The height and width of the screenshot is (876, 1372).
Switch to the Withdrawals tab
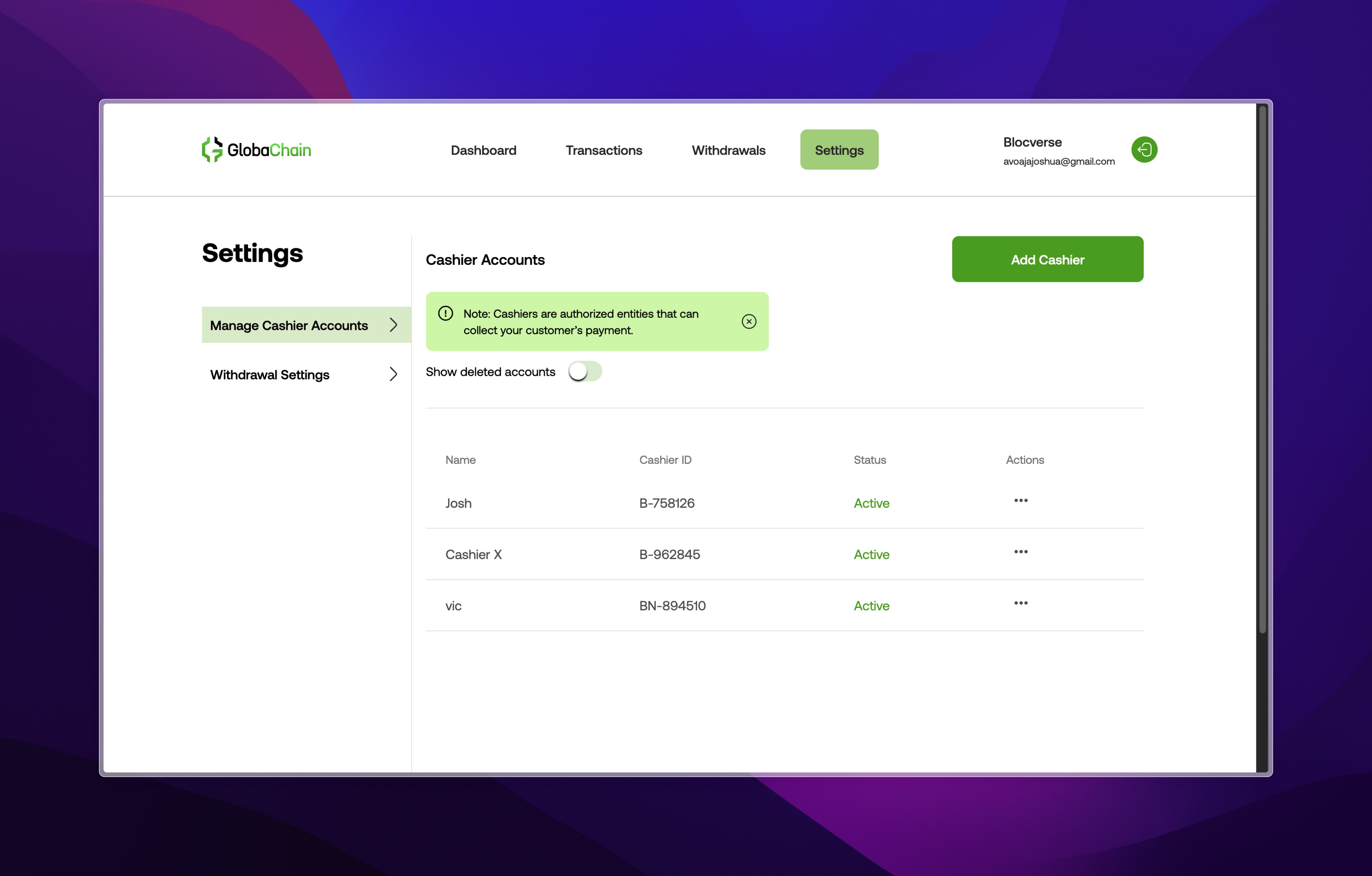[x=728, y=150]
